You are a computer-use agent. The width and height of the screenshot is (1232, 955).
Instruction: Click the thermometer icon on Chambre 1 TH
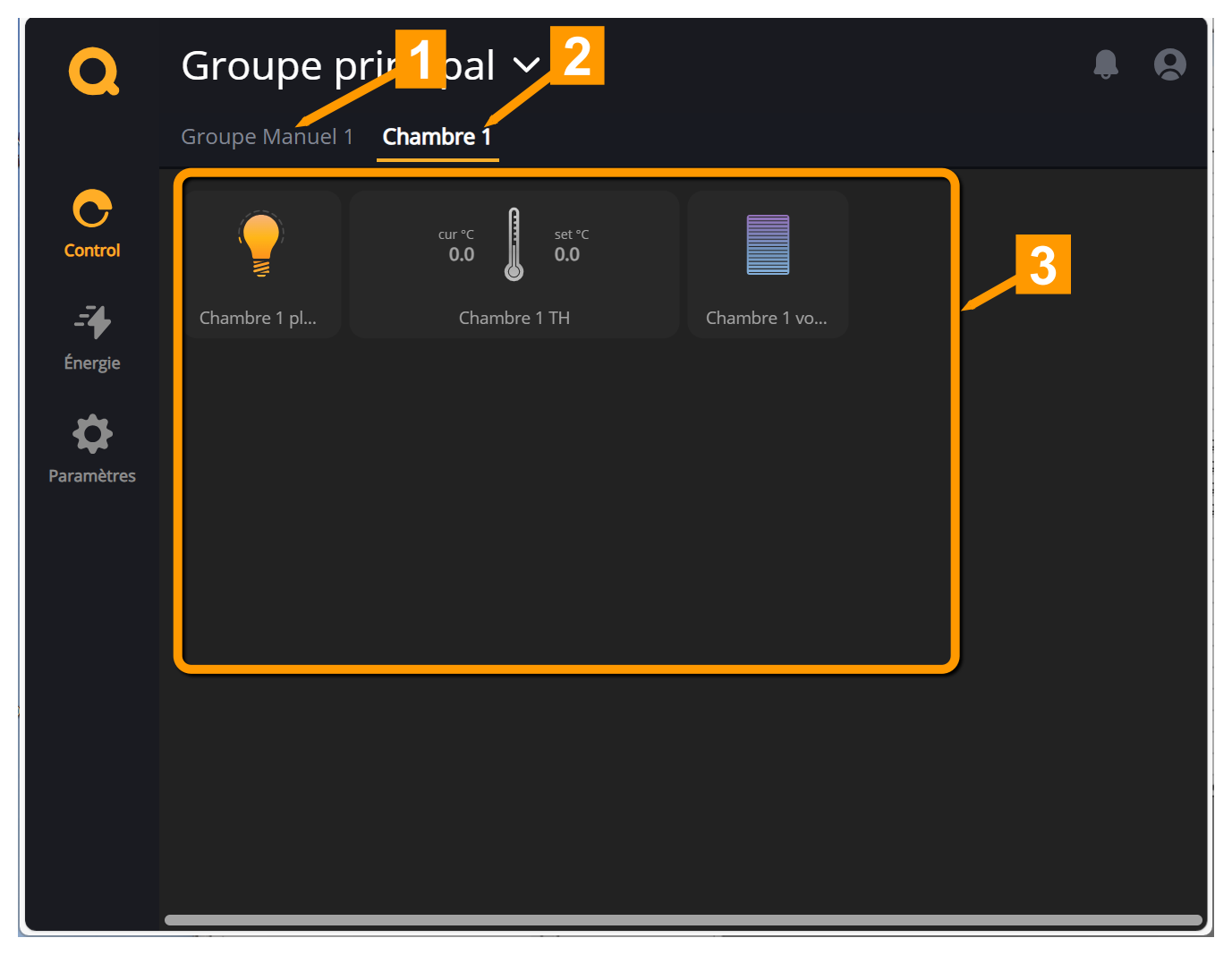(x=514, y=243)
